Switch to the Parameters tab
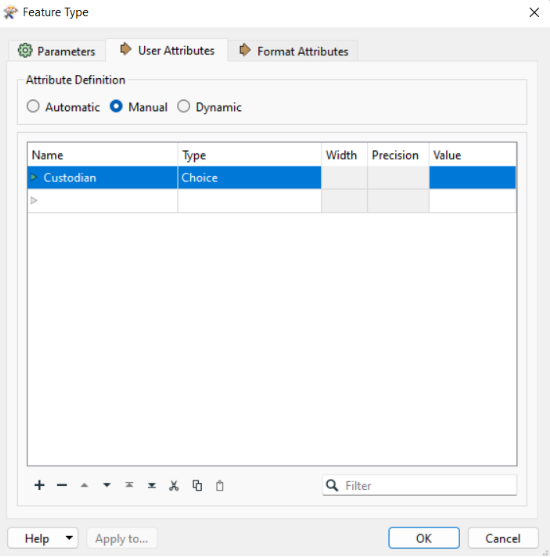 tap(57, 51)
